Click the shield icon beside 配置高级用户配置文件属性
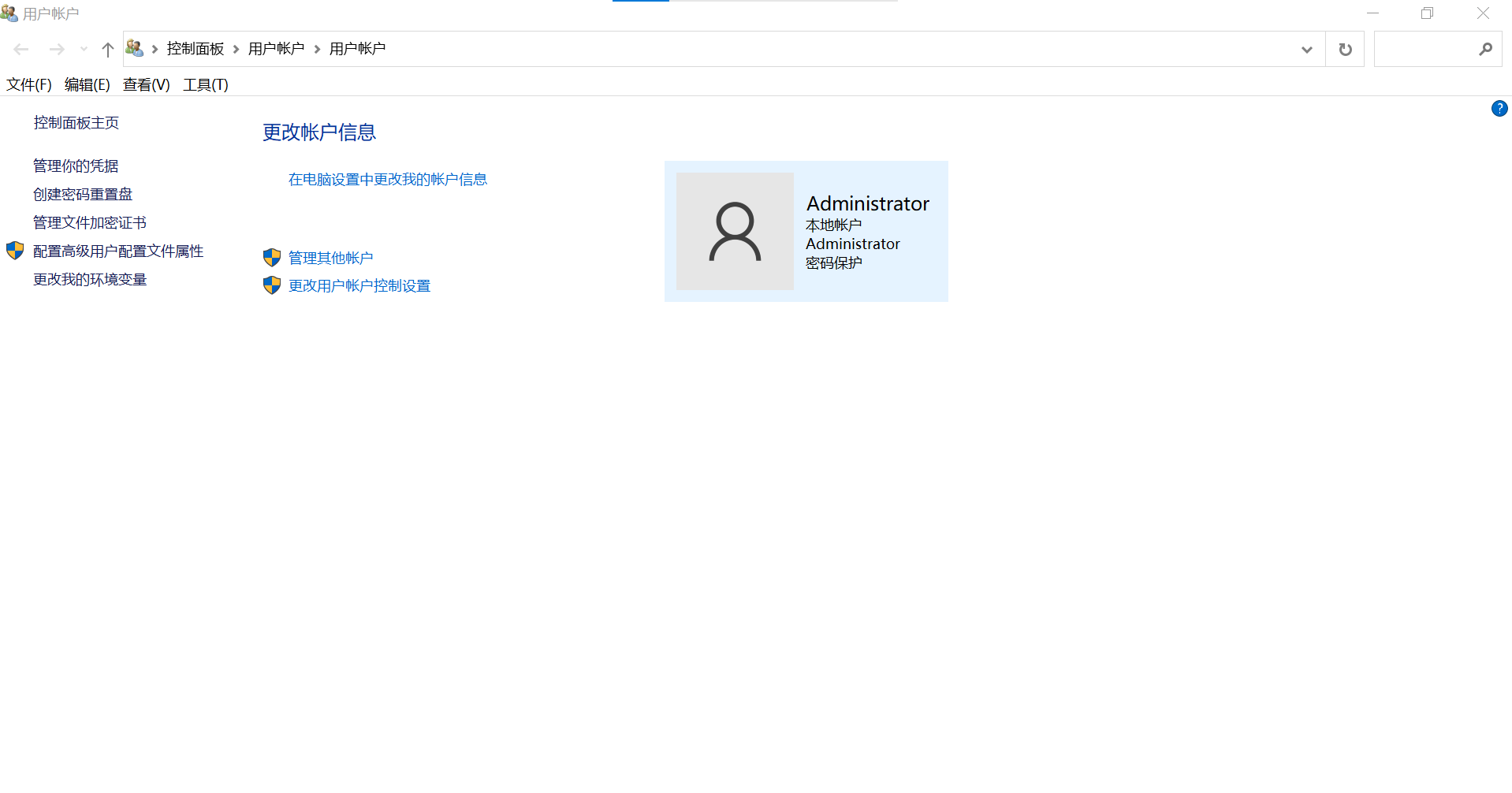 (x=15, y=251)
